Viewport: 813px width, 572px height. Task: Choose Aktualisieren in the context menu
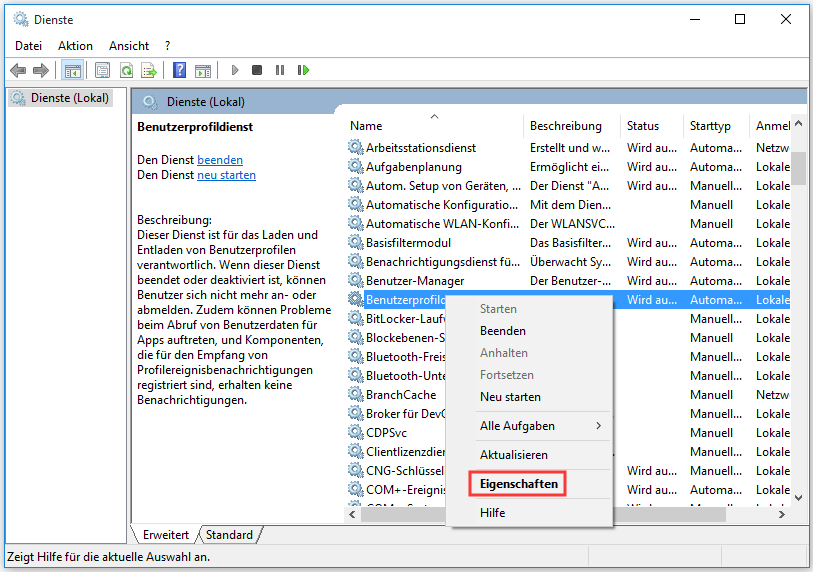(x=529, y=455)
